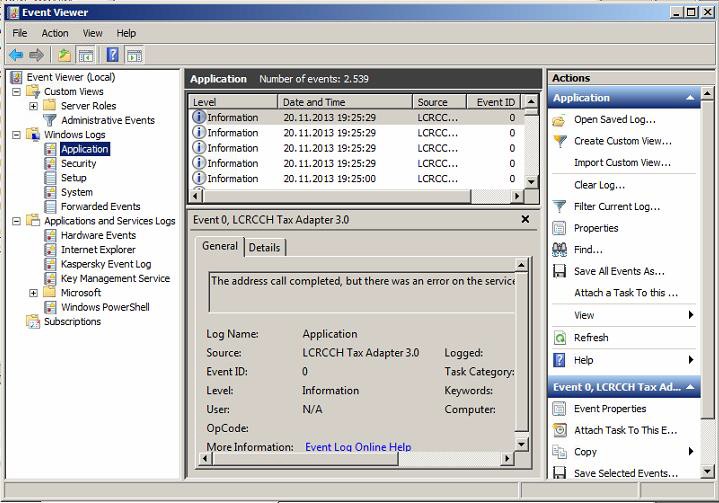
Task: Click the Filter Current Log funnel icon
Action: click(x=560, y=207)
